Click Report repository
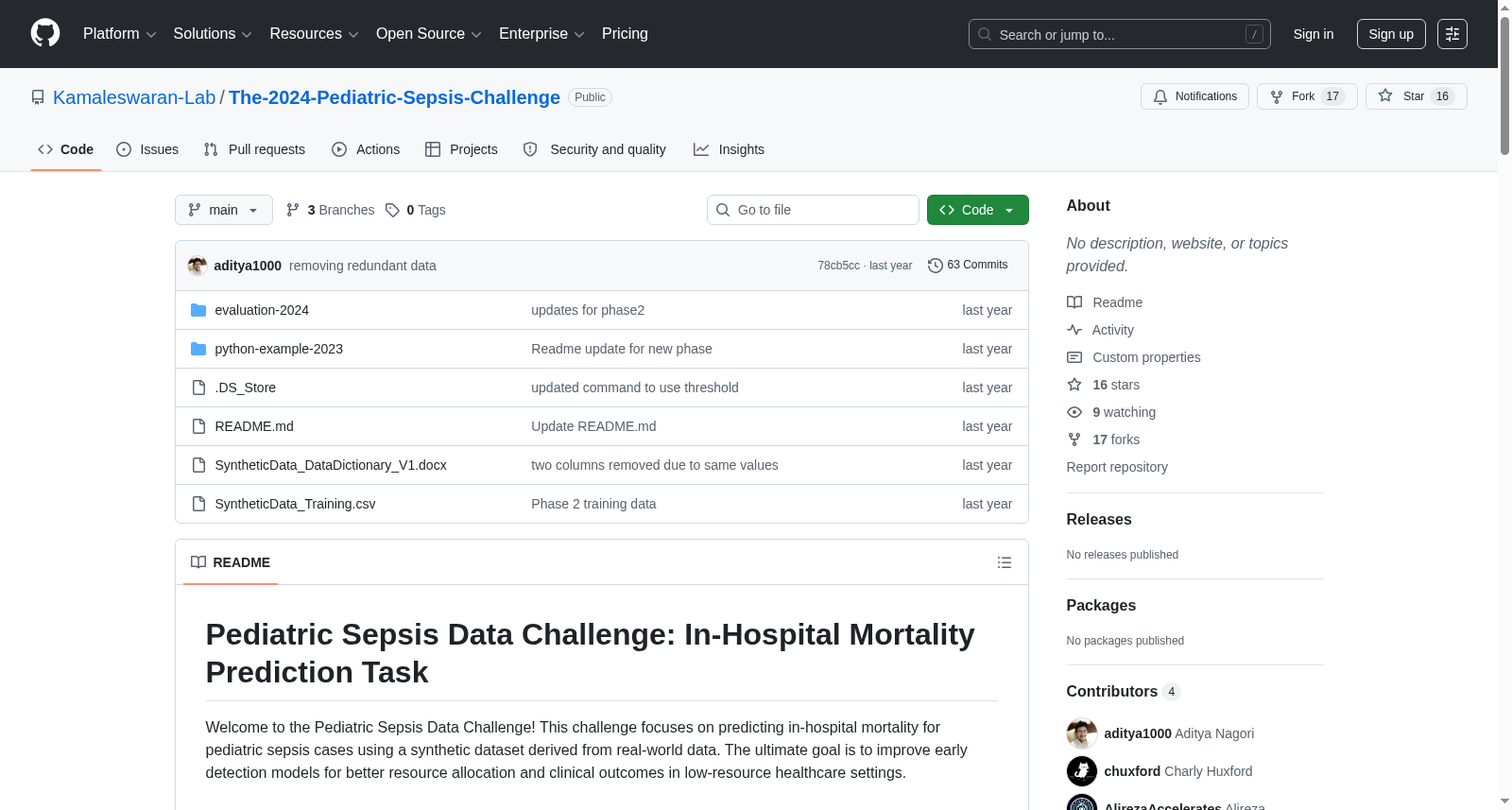Screen dimensions: 1512x810 click(x=1117, y=467)
